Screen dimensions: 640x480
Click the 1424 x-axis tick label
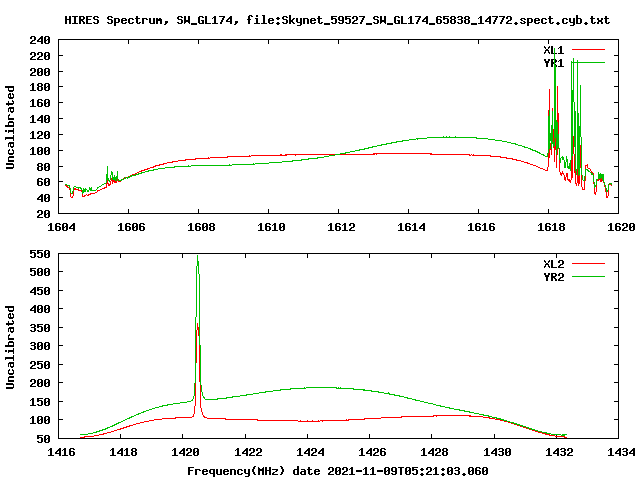click(x=310, y=452)
